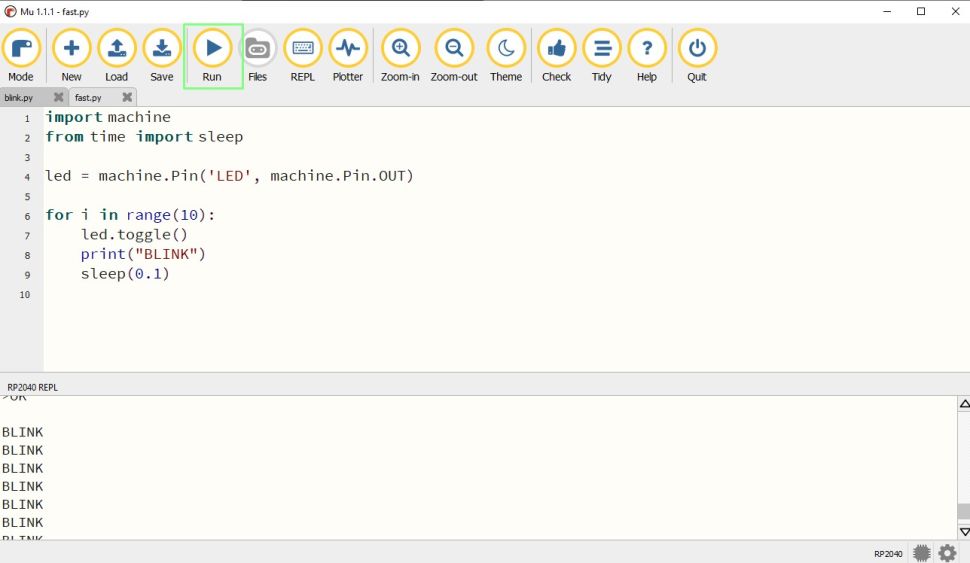Click line number 10 in the gutter
Viewport: 970px width, 563px height.
tap(25, 294)
